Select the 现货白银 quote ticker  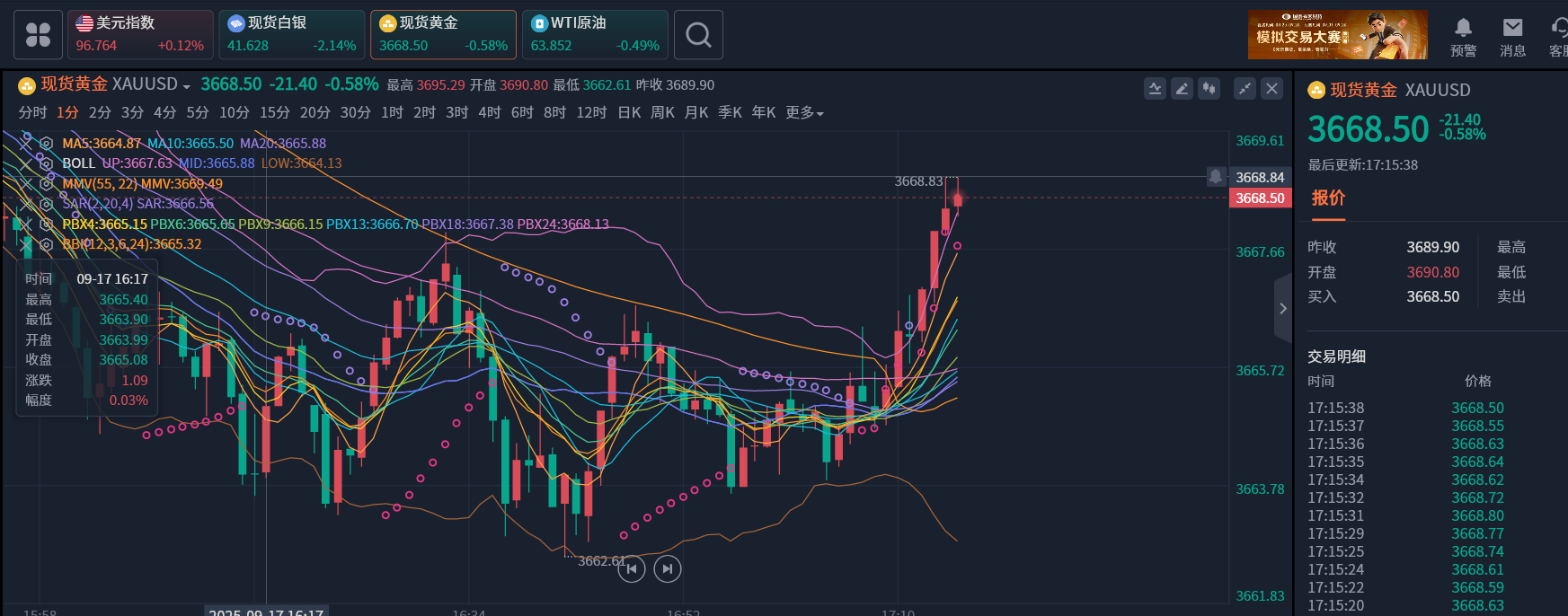coord(291,34)
